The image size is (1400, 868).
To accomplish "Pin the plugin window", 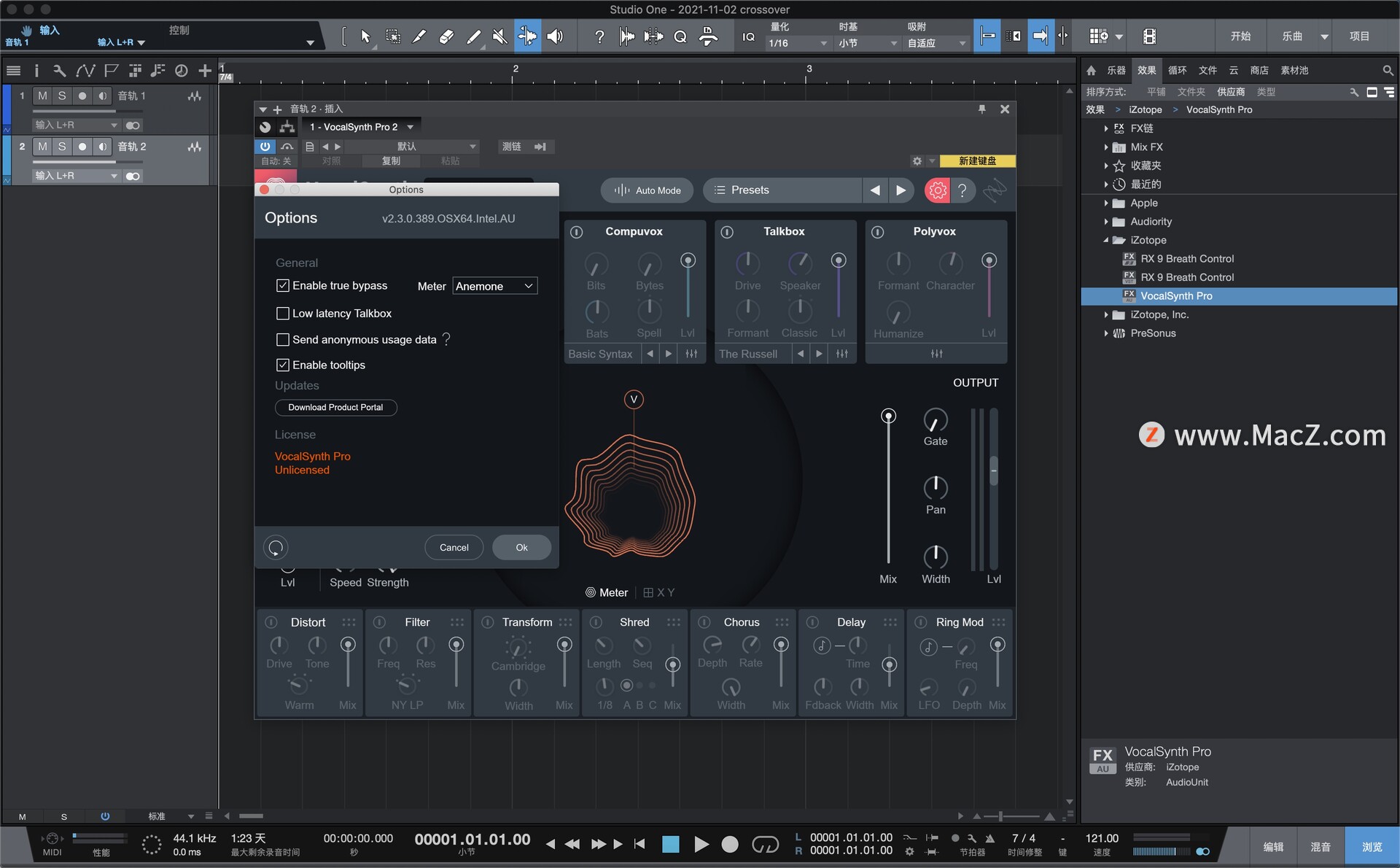I will pyautogui.click(x=982, y=109).
